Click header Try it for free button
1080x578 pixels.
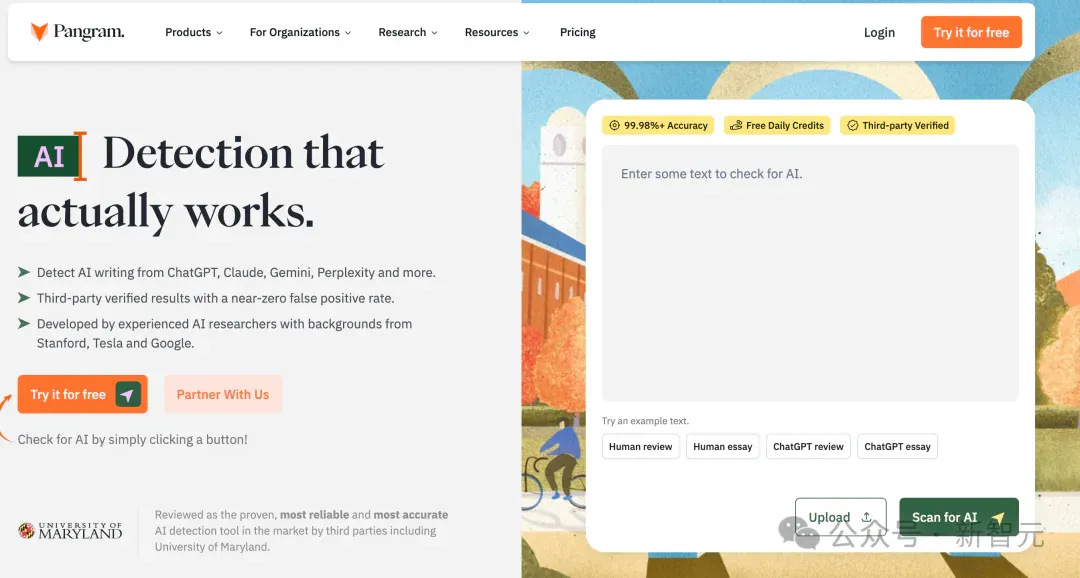(971, 32)
